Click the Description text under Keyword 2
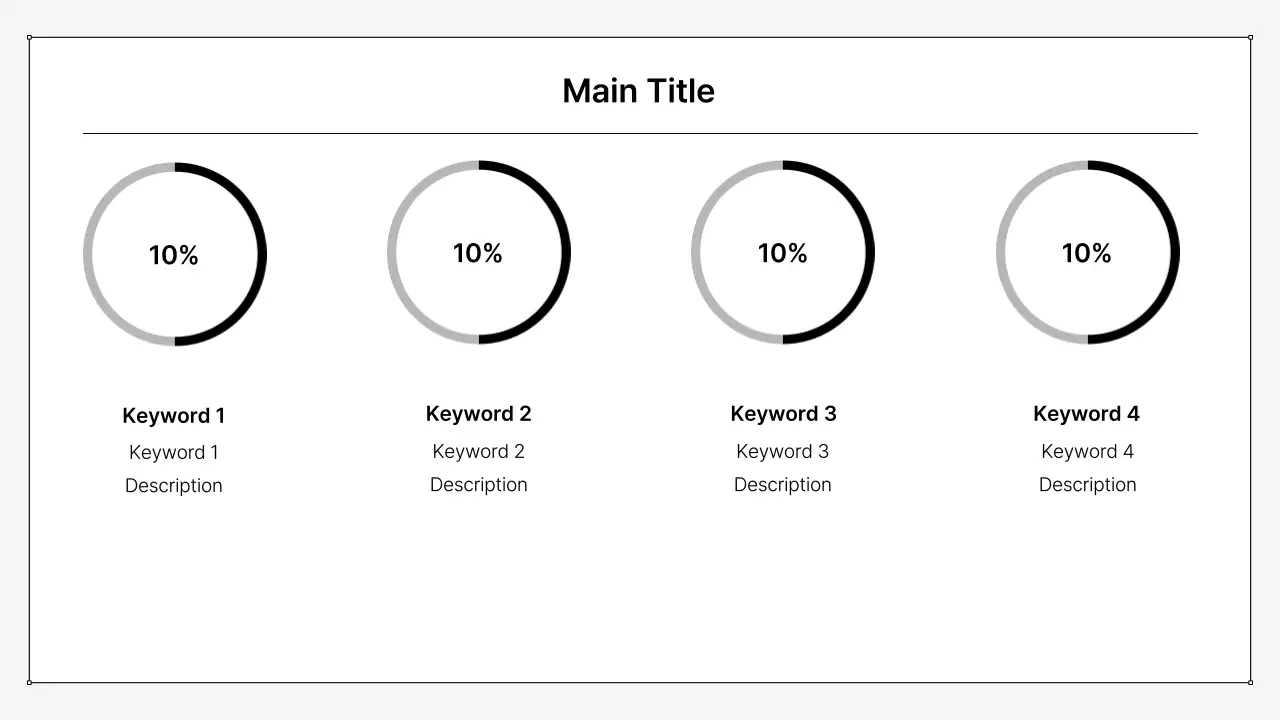Viewport: 1280px width, 720px height. 478,485
